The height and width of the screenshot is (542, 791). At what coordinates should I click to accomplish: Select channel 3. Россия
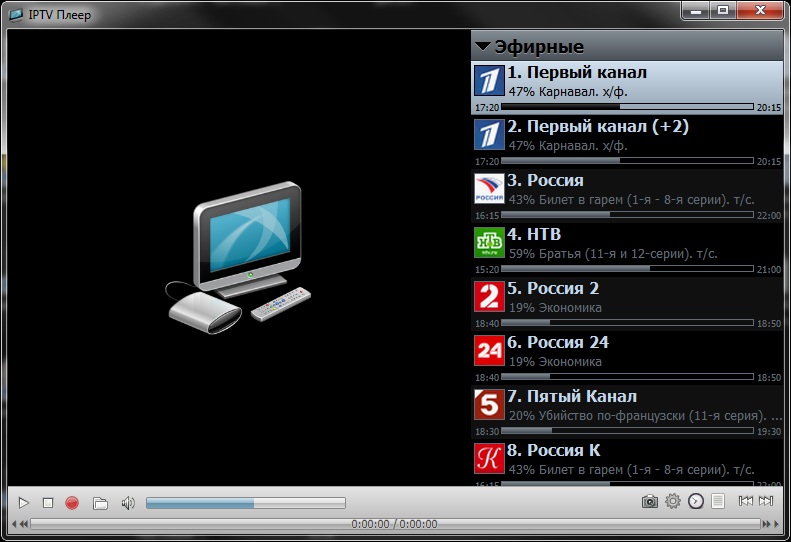[x=627, y=196]
